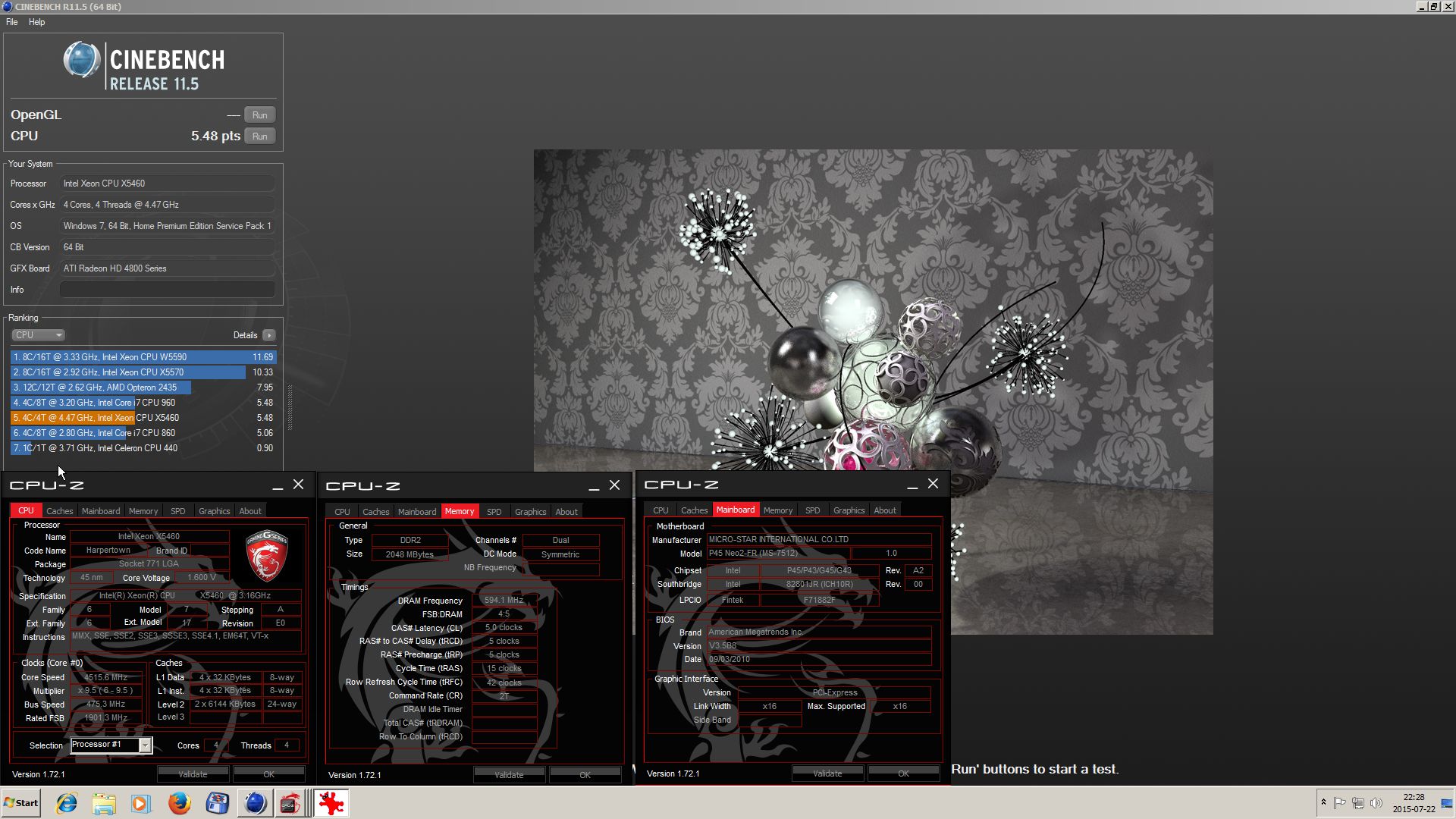Image resolution: width=1456 pixels, height=819 pixels.
Task: Click the taskbar clock showing 22:28
Action: point(1414,803)
